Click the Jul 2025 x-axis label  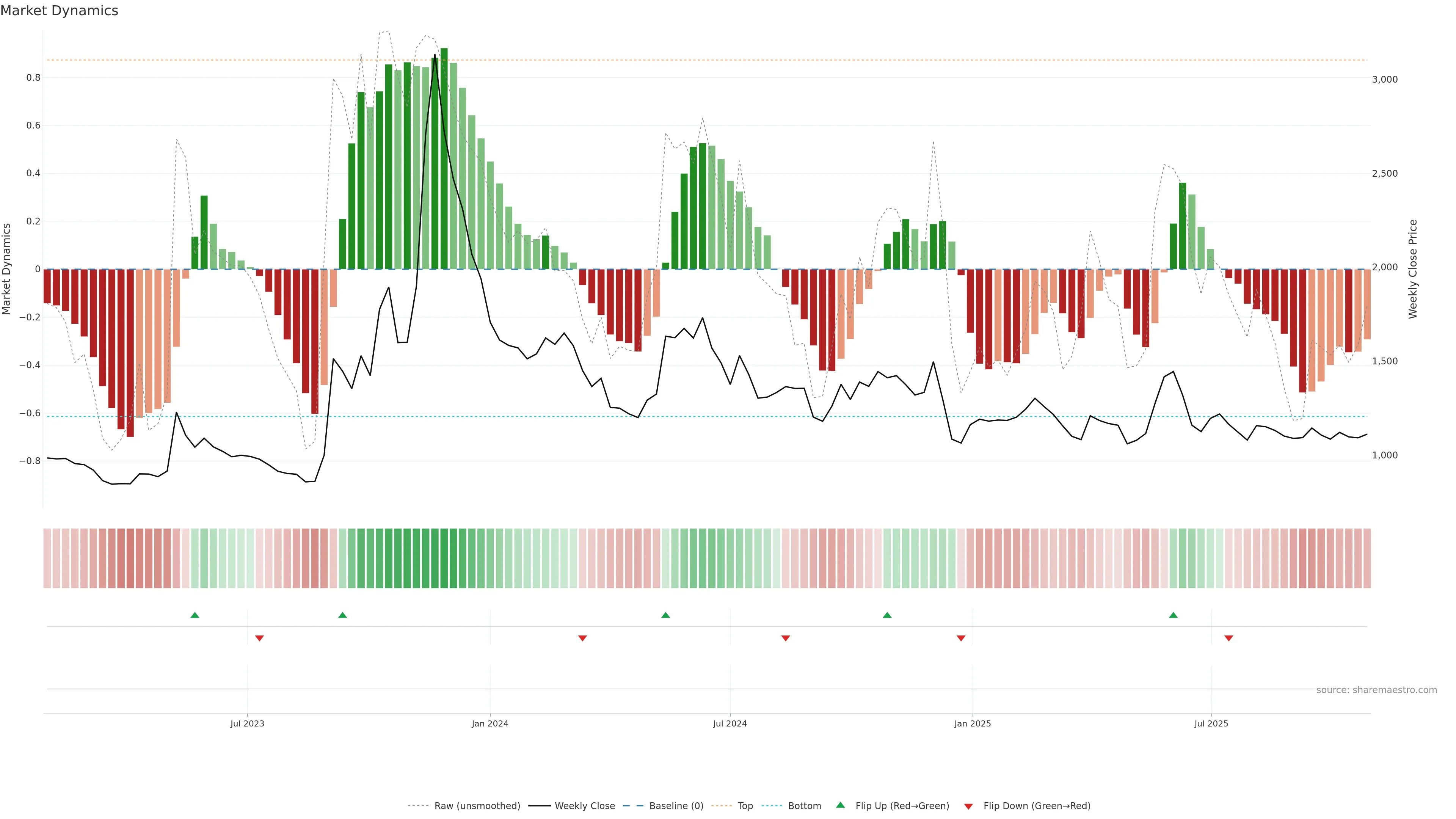1211,723
